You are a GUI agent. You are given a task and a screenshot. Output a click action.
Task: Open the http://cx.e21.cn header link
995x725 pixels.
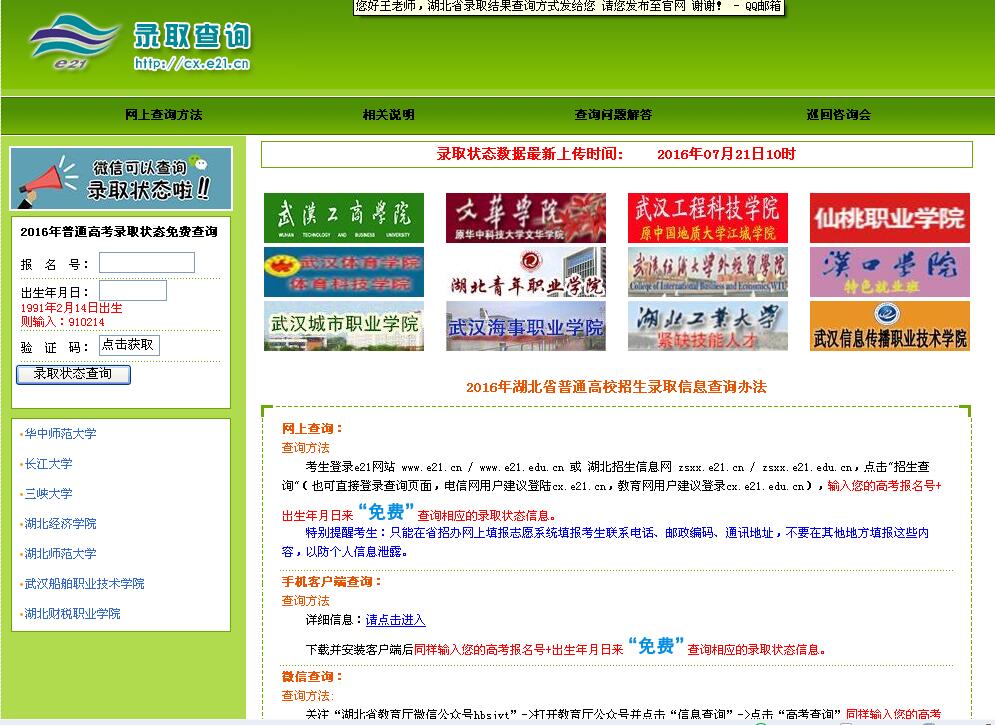[192, 63]
